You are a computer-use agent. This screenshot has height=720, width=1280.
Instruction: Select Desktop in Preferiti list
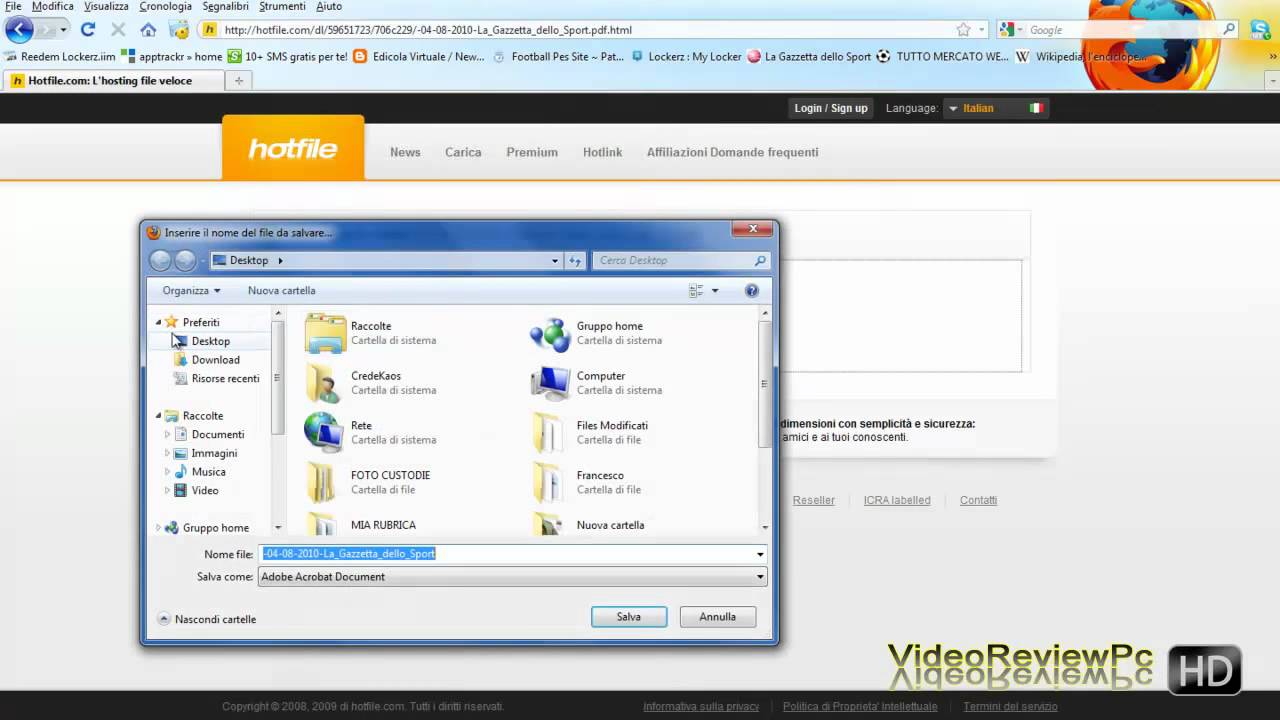[x=210, y=341]
